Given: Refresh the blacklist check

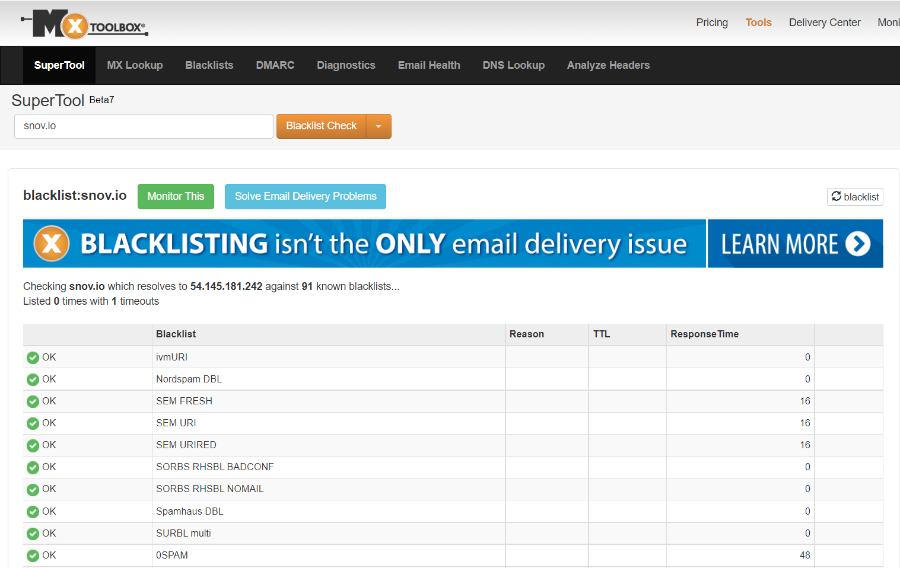Looking at the screenshot, I should tap(855, 197).
